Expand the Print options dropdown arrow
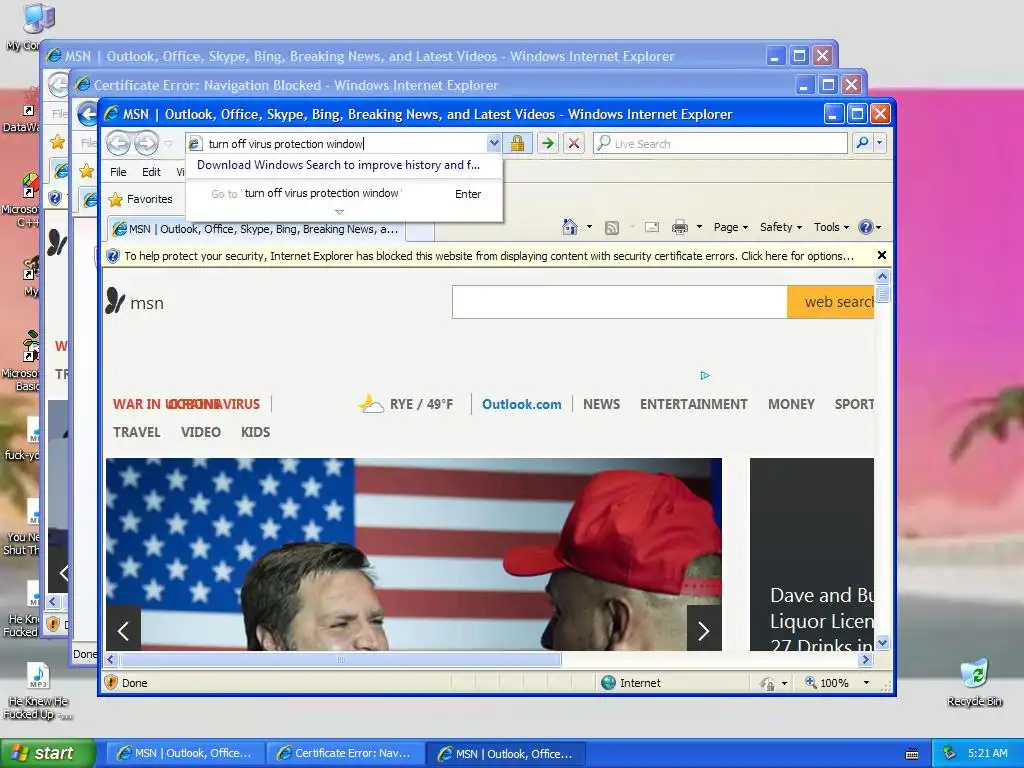 [699, 227]
